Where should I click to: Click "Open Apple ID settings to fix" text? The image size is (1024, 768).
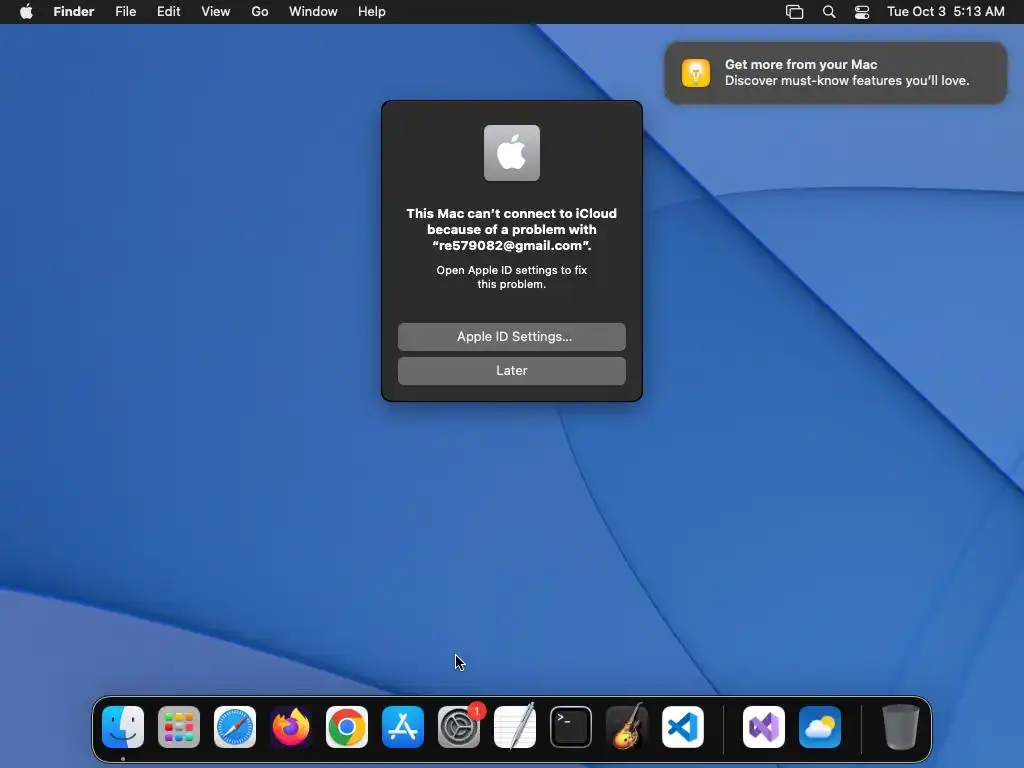(512, 270)
